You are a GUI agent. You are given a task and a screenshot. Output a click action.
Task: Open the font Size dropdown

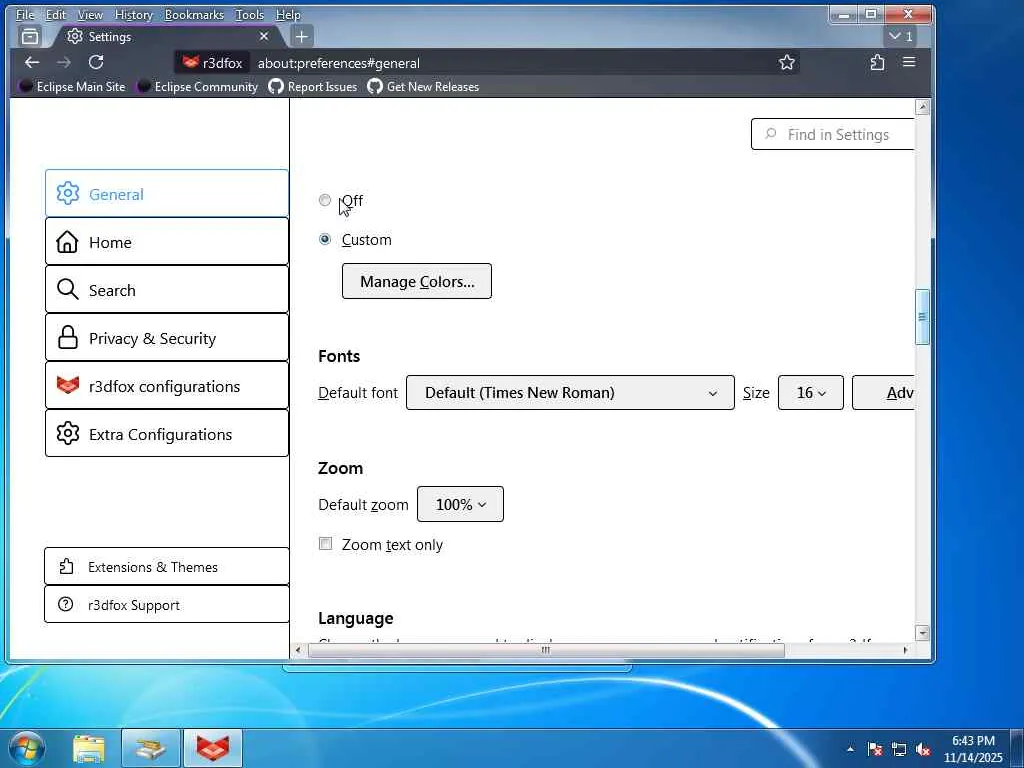pos(810,392)
